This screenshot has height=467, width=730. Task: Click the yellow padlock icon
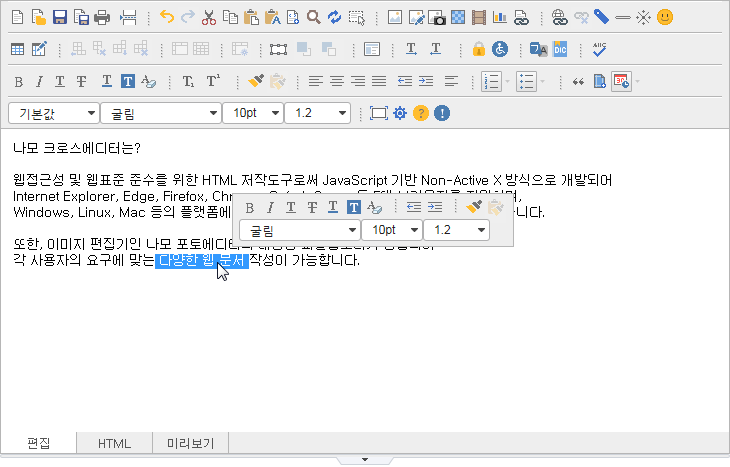pyautogui.click(x=479, y=49)
